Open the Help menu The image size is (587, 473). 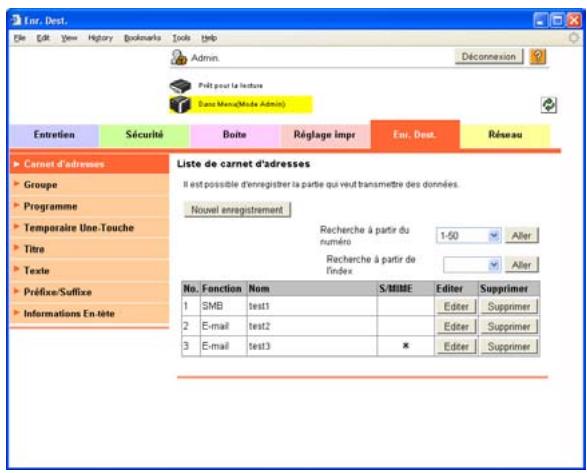(209, 38)
